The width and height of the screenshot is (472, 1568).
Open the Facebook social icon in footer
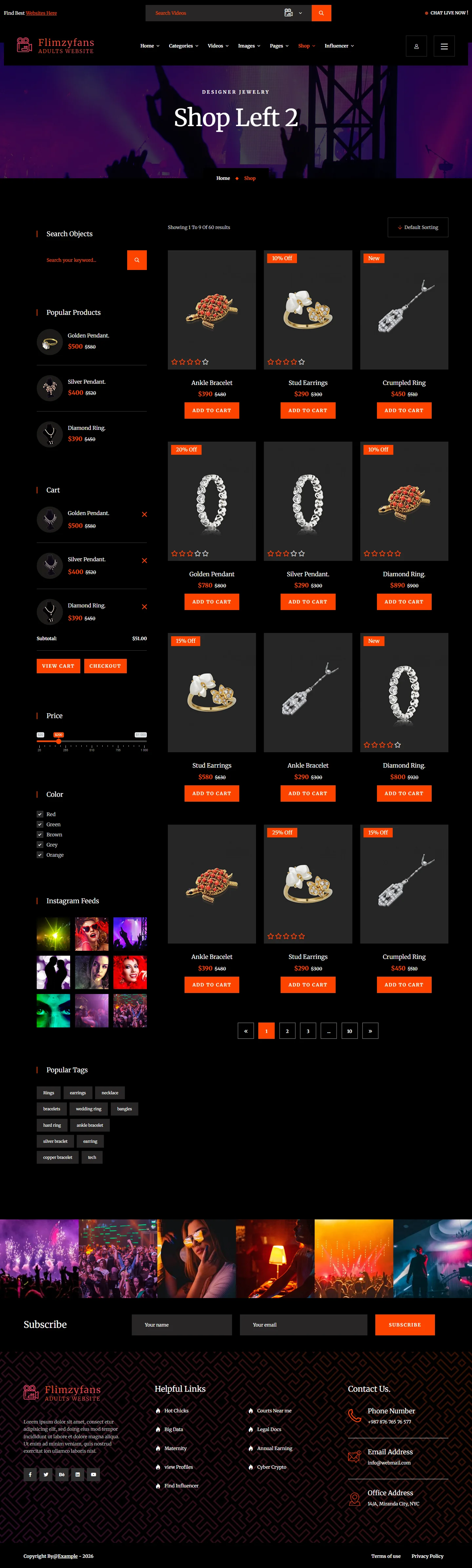point(30,1474)
